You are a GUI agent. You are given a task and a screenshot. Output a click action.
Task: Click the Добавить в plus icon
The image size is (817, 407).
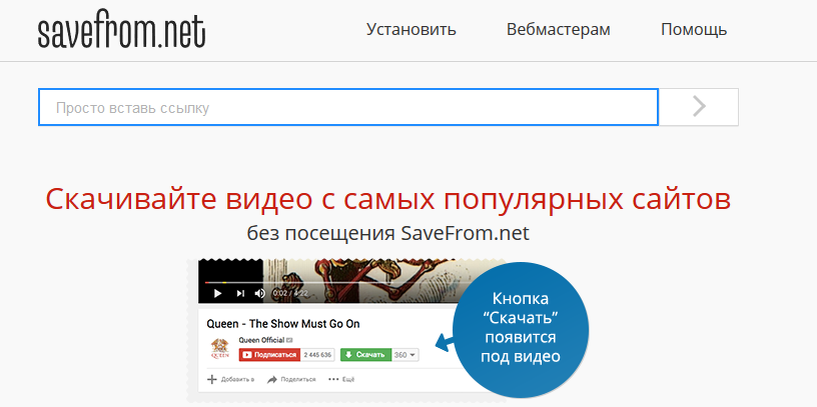pyautogui.click(x=212, y=379)
